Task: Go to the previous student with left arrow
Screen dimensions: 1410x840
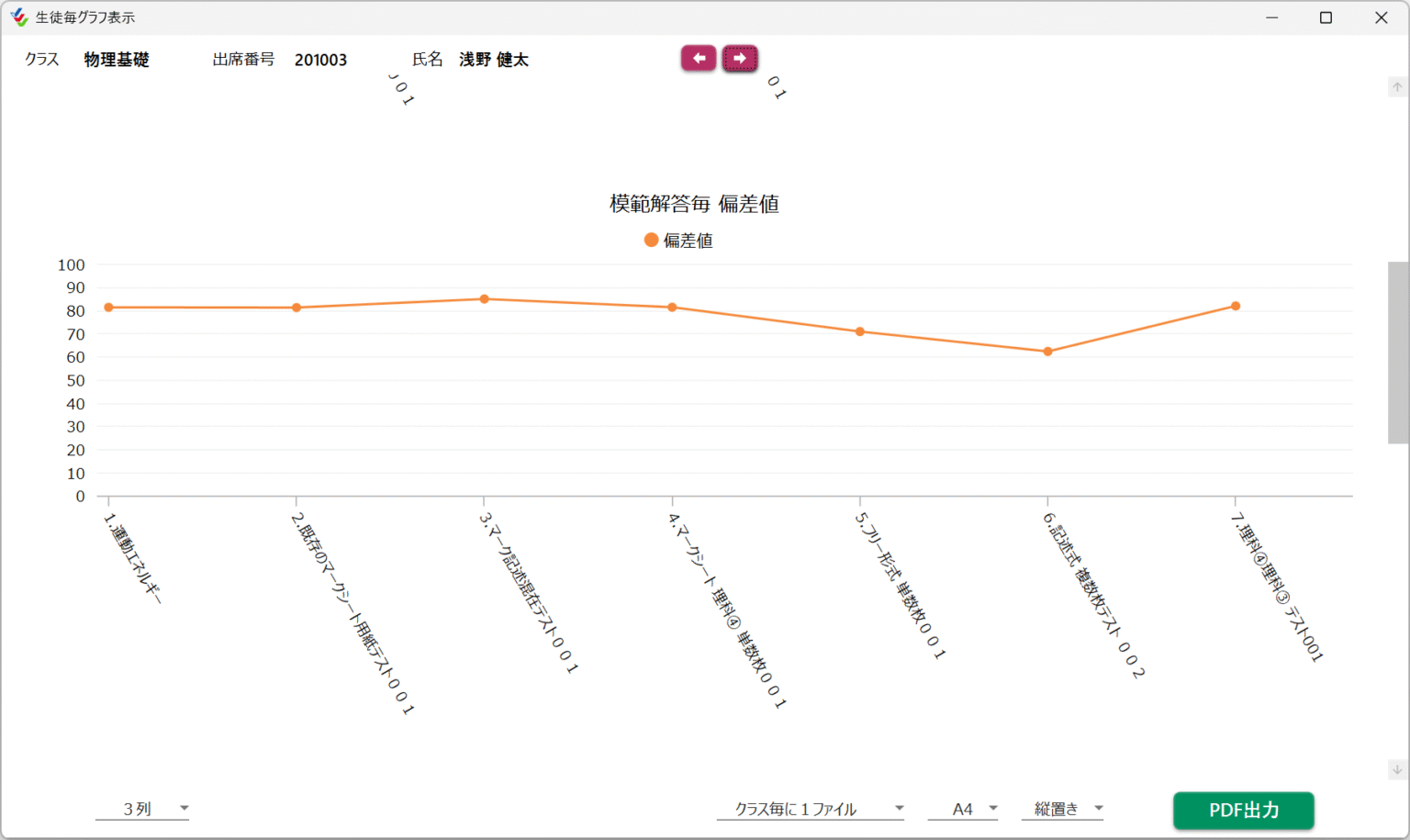Action: click(x=698, y=58)
